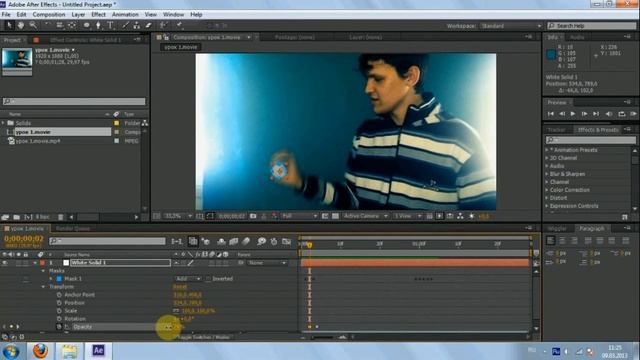
Task: Click the Take Snapshot camera icon
Action: [253, 216]
